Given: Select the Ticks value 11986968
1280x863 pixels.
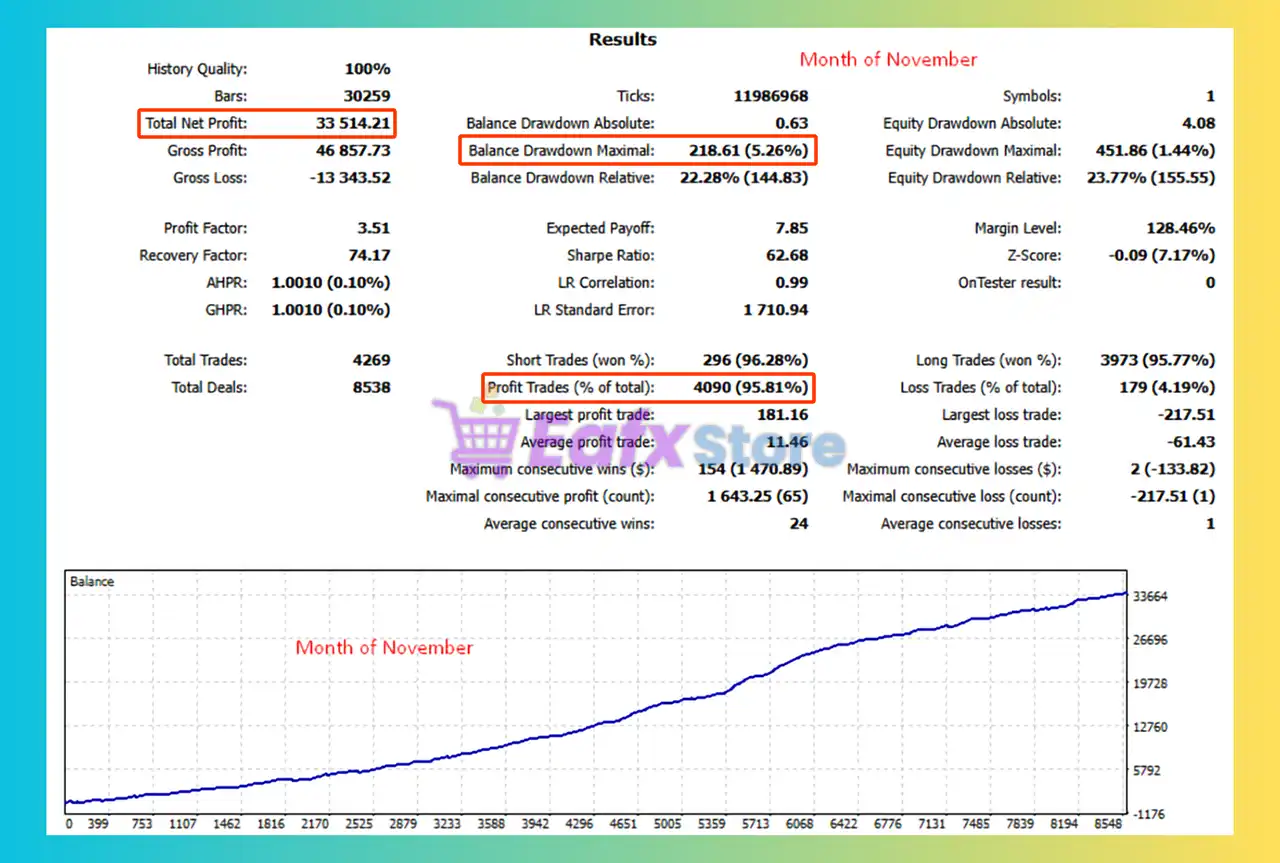Looking at the screenshot, I should coord(769,95).
